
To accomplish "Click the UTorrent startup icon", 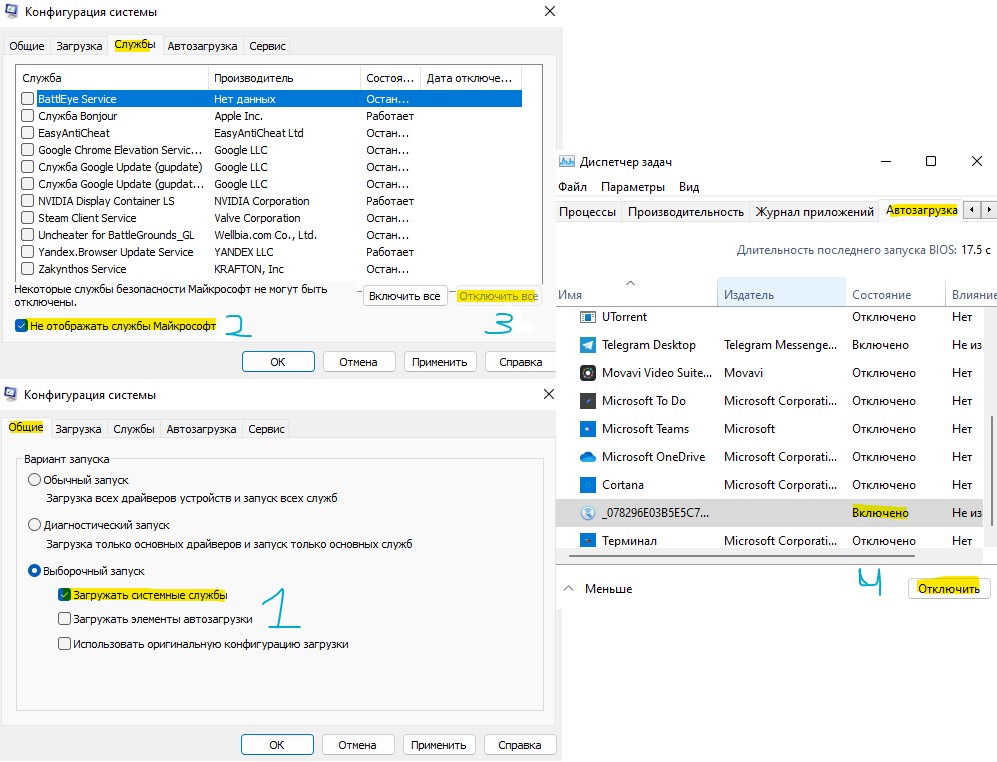I will click(x=588, y=317).
